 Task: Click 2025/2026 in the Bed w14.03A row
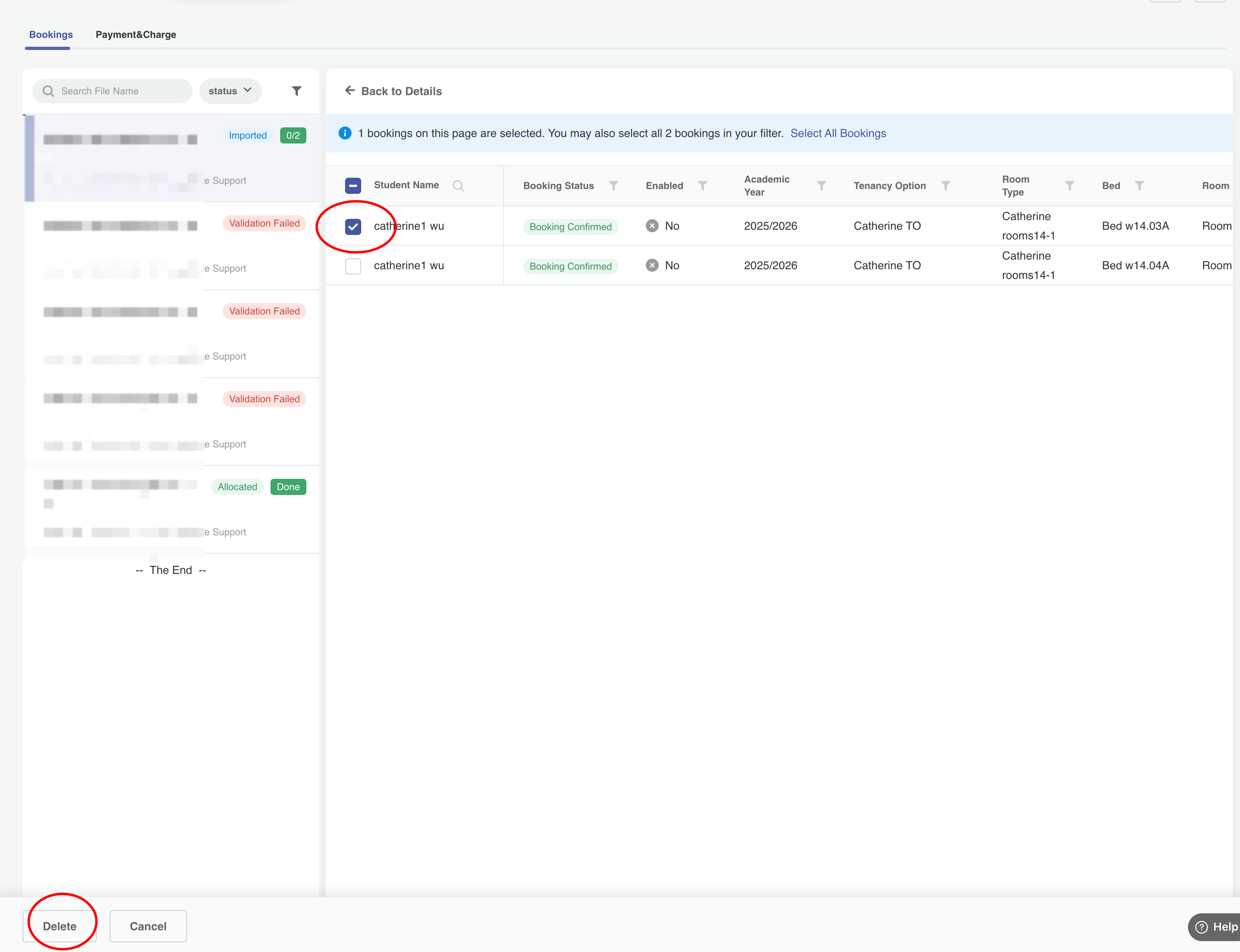[x=770, y=226]
